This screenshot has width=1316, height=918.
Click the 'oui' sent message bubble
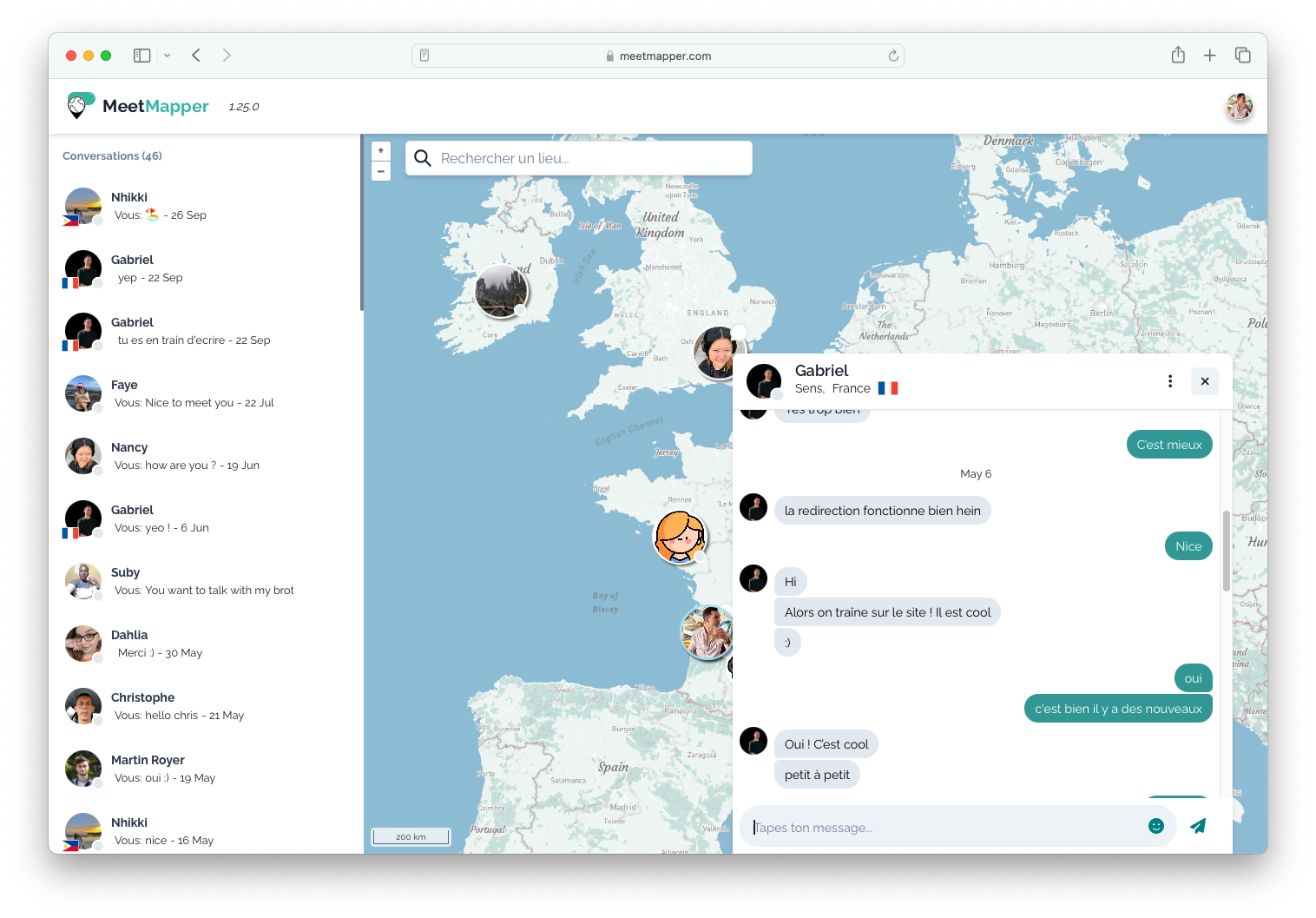click(x=1194, y=678)
